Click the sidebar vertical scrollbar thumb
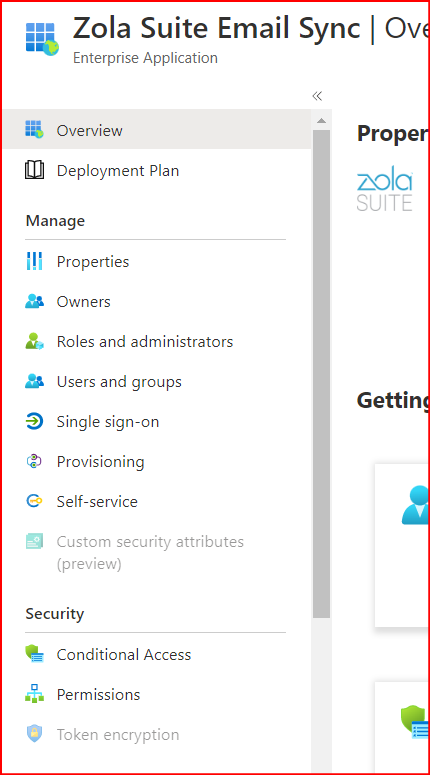 (321, 374)
